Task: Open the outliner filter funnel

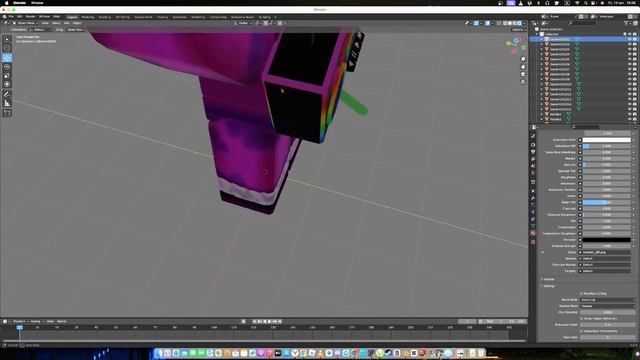Action: click(x=627, y=23)
